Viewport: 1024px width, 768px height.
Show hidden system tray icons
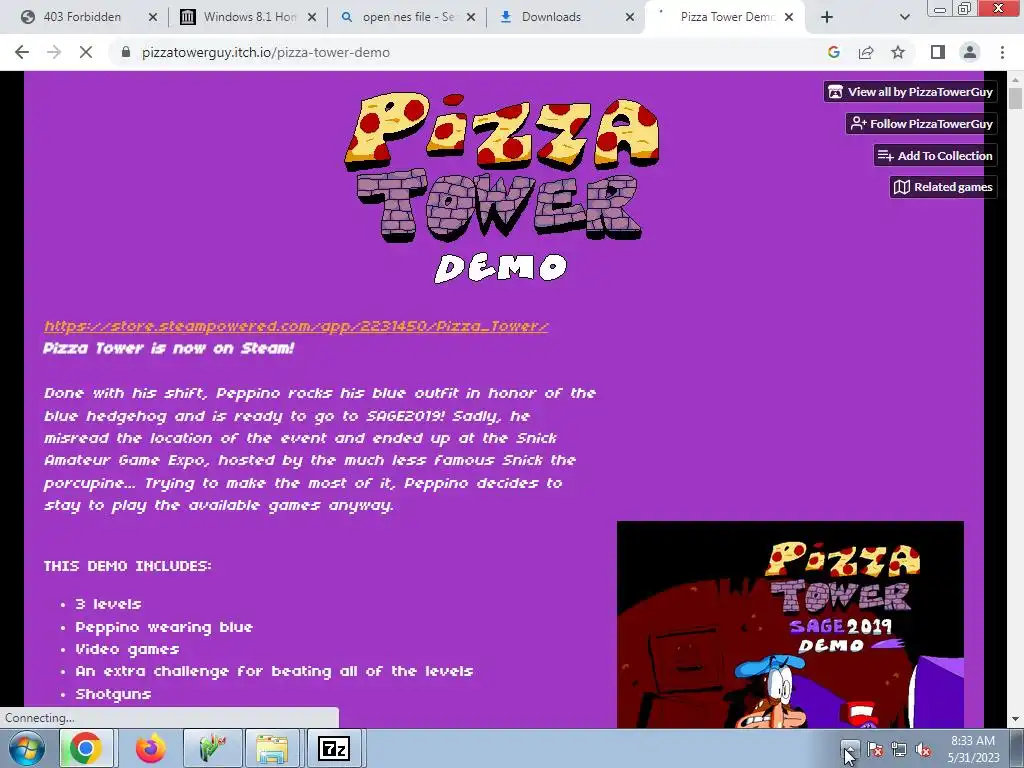pos(850,749)
